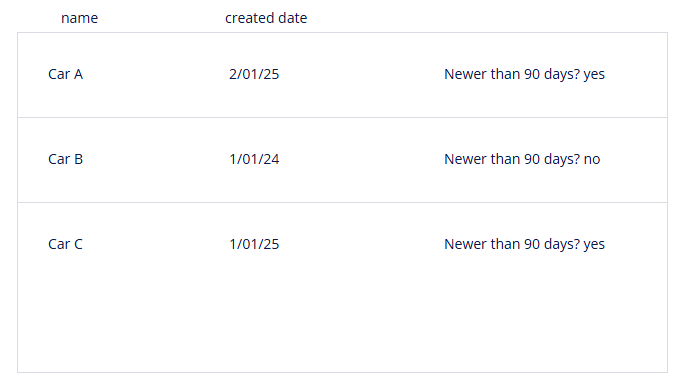691x386 pixels.
Task: Click the 'created date' column header
Action: [266, 18]
